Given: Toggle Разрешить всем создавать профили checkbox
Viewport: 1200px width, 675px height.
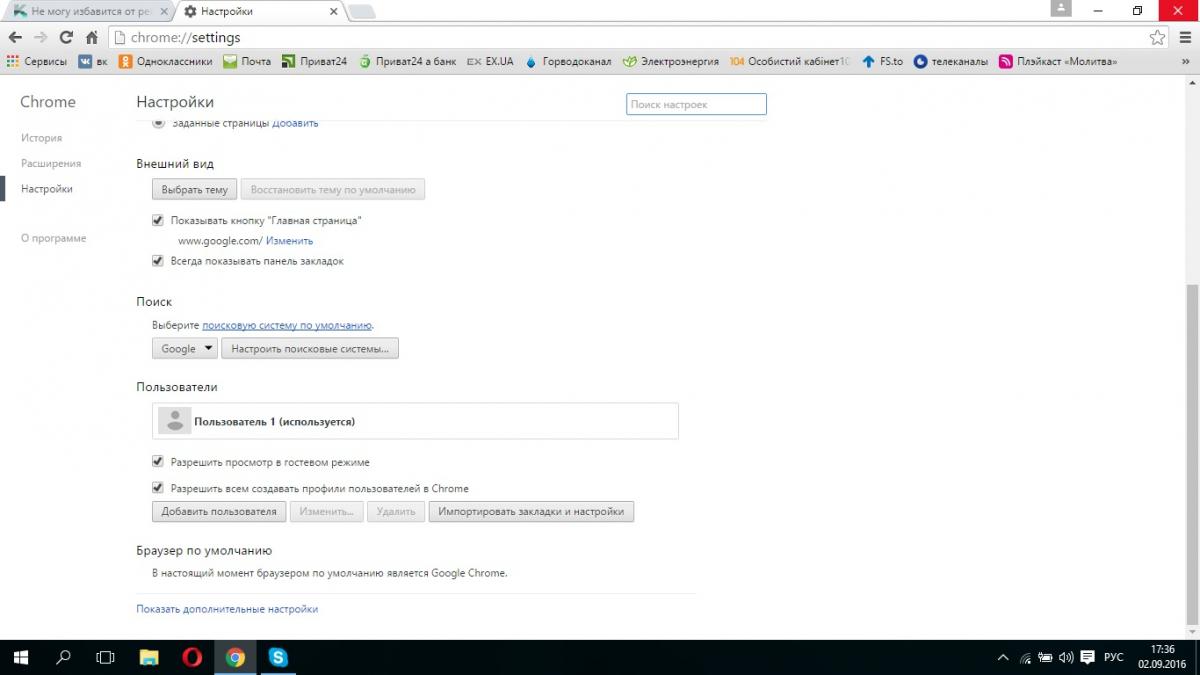Looking at the screenshot, I should pyautogui.click(x=158, y=488).
